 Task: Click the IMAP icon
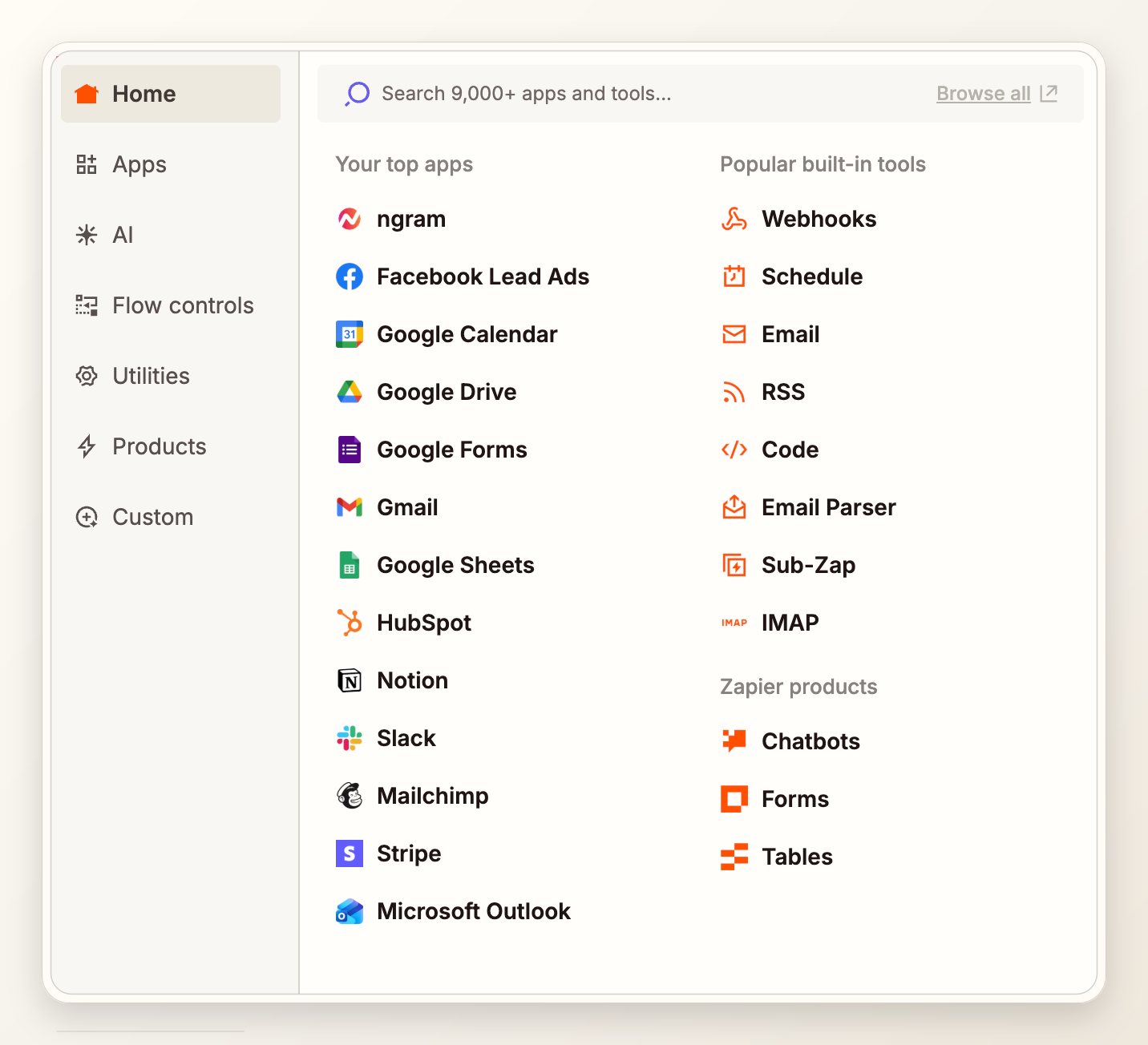coord(734,623)
